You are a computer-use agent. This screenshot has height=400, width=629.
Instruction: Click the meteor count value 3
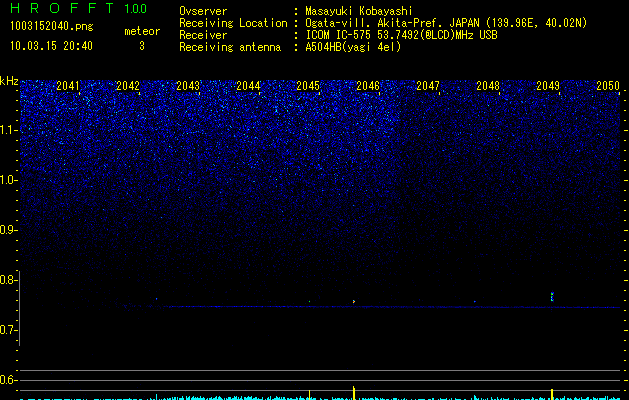pos(142,46)
